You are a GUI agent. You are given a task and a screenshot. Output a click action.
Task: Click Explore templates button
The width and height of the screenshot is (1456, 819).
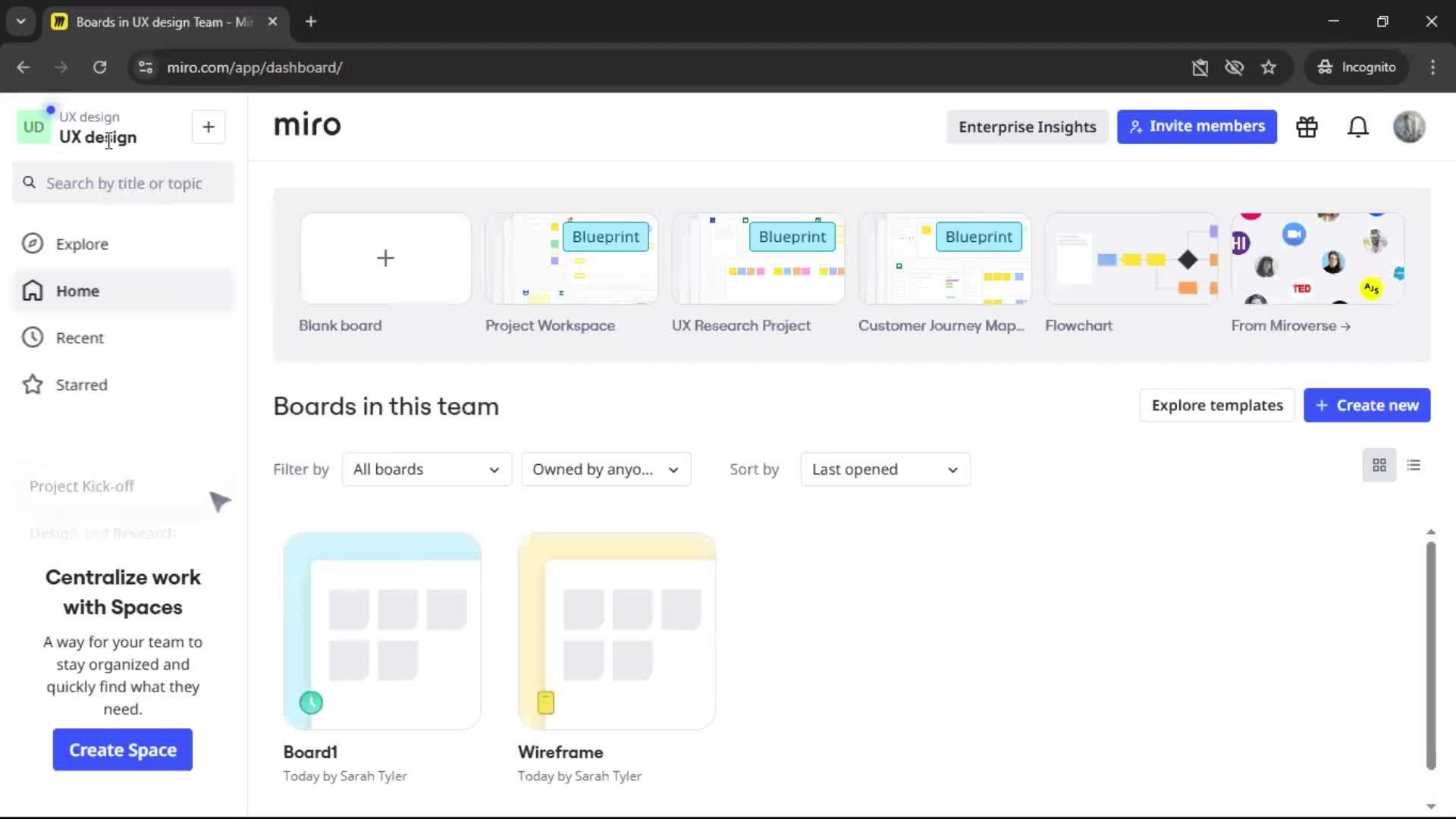click(x=1217, y=406)
